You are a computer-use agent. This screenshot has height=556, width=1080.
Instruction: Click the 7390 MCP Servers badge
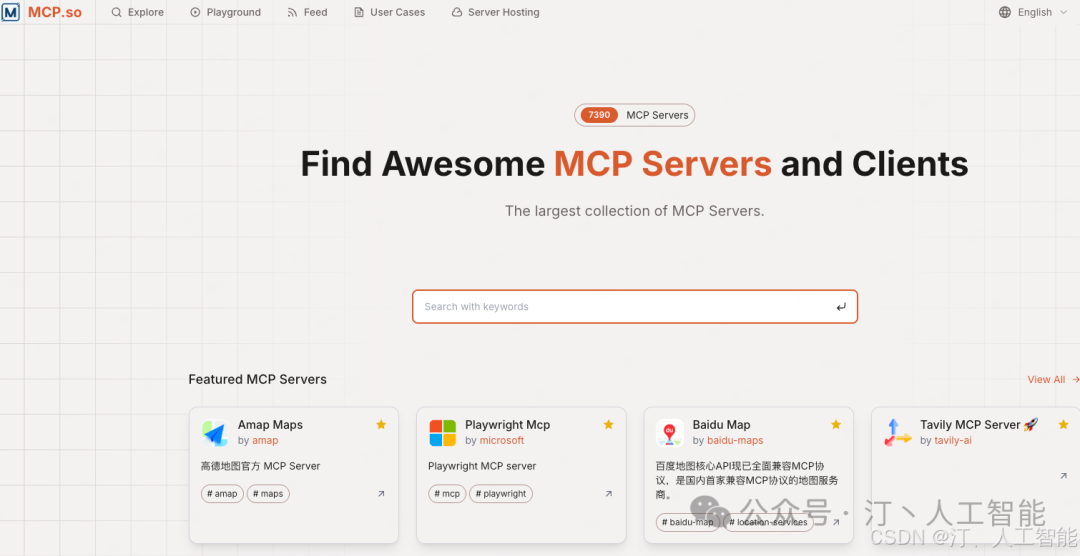[634, 115]
